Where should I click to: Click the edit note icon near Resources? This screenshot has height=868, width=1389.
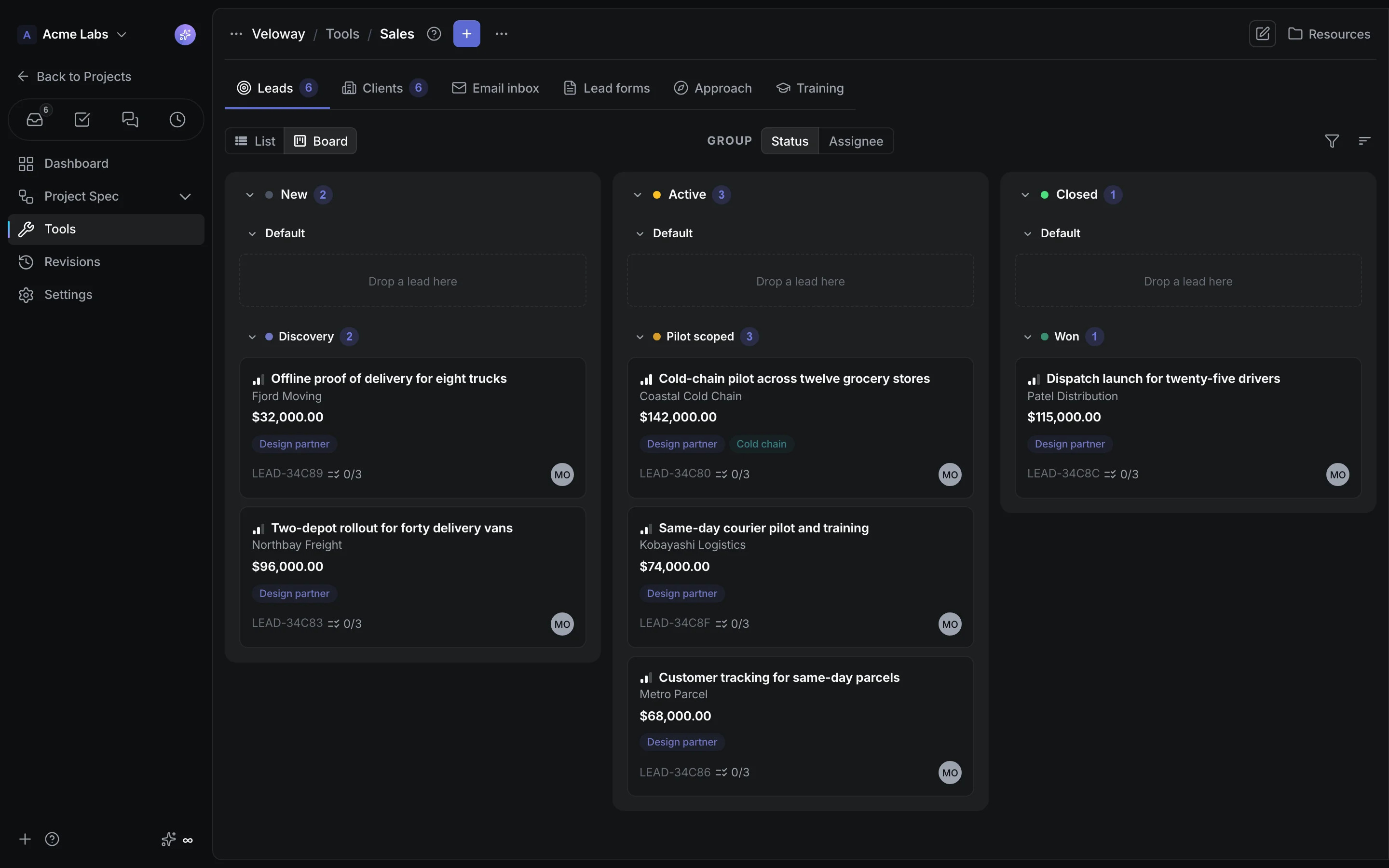pos(1262,34)
